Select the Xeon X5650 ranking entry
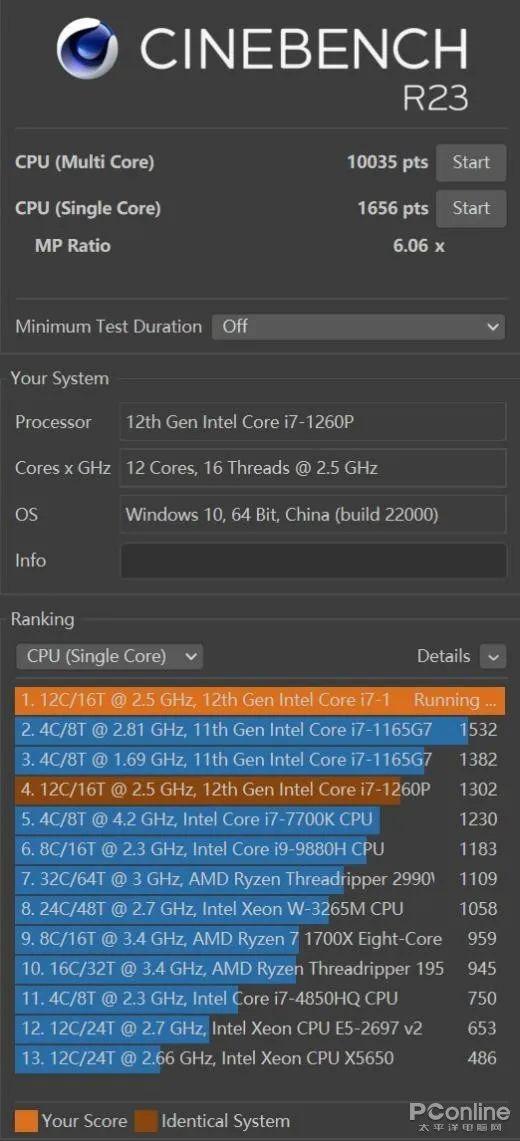Image resolution: width=520 pixels, height=1141 pixels. pyautogui.click(x=260, y=1058)
